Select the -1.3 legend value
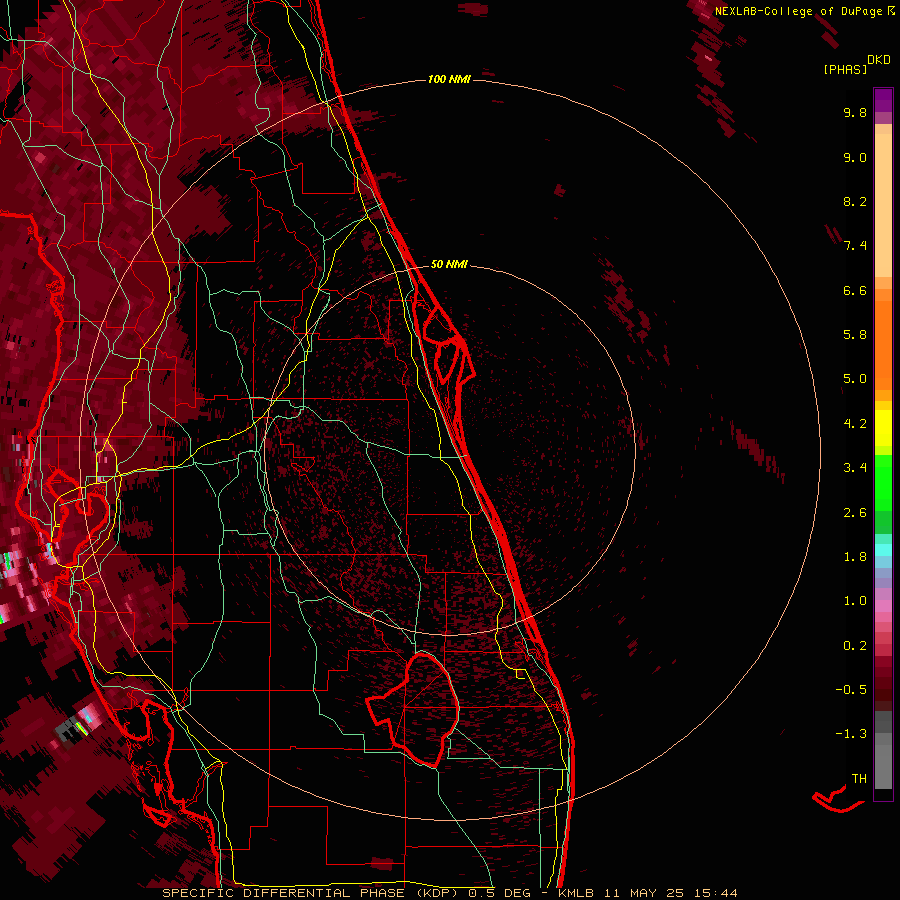The width and height of the screenshot is (900, 900). pyautogui.click(x=851, y=734)
